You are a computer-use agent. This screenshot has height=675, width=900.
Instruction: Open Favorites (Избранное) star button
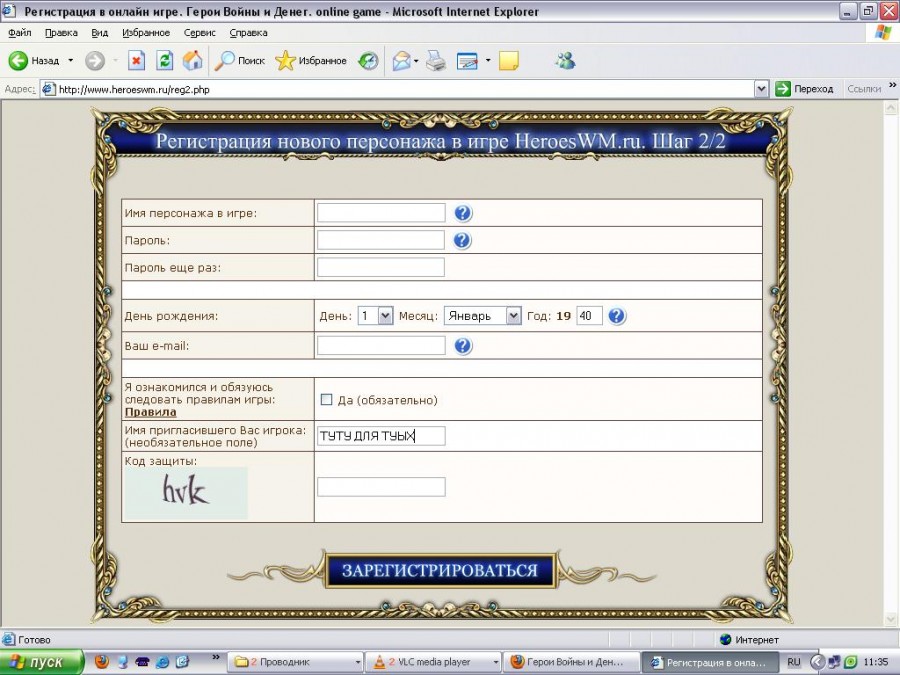click(x=311, y=60)
